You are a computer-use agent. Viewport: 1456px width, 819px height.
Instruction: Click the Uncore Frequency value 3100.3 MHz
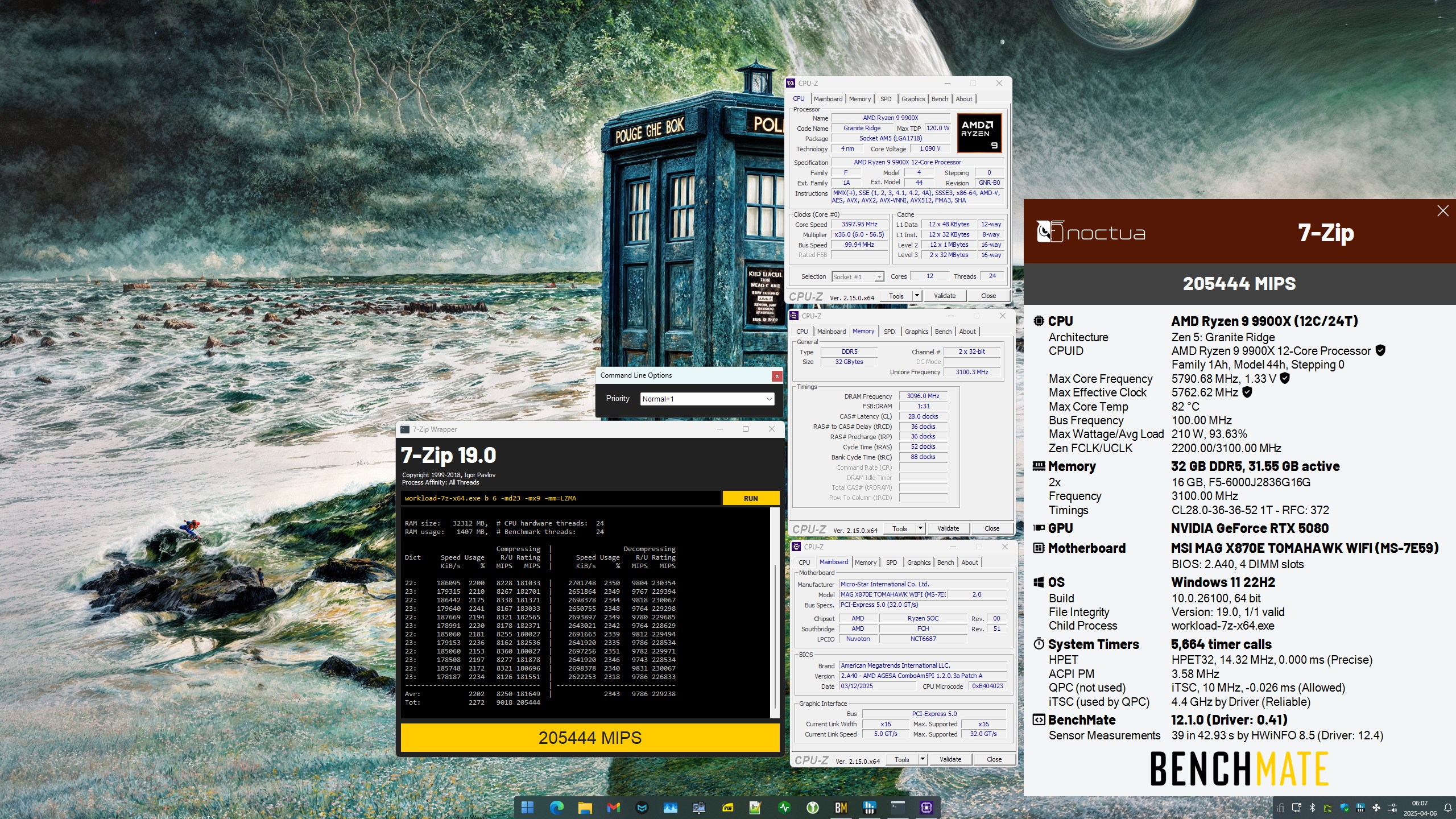click(x=971, y=373)
